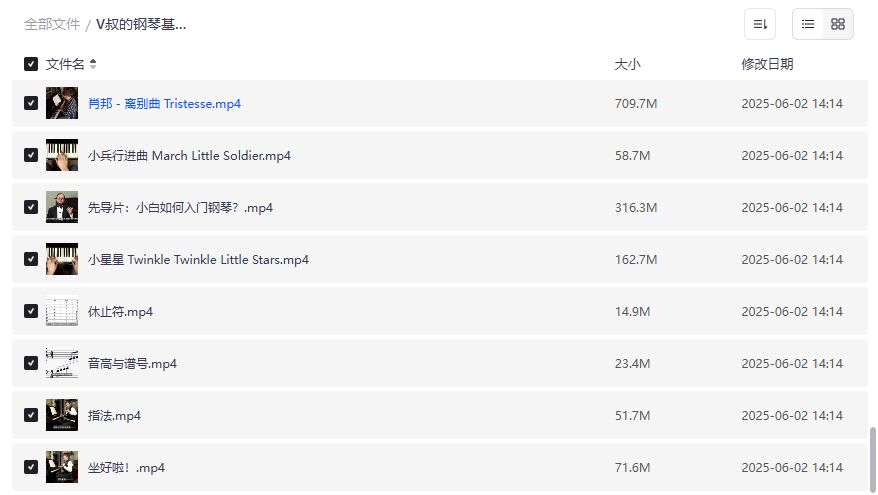Toggle the select-all files checkbox
This screenshot has width=878, height=495.
tap(31, 64)
